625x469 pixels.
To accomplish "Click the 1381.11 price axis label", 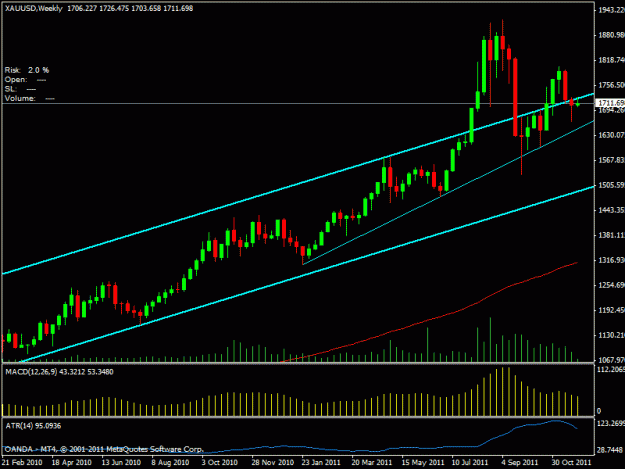I will [x=611, y=235].
